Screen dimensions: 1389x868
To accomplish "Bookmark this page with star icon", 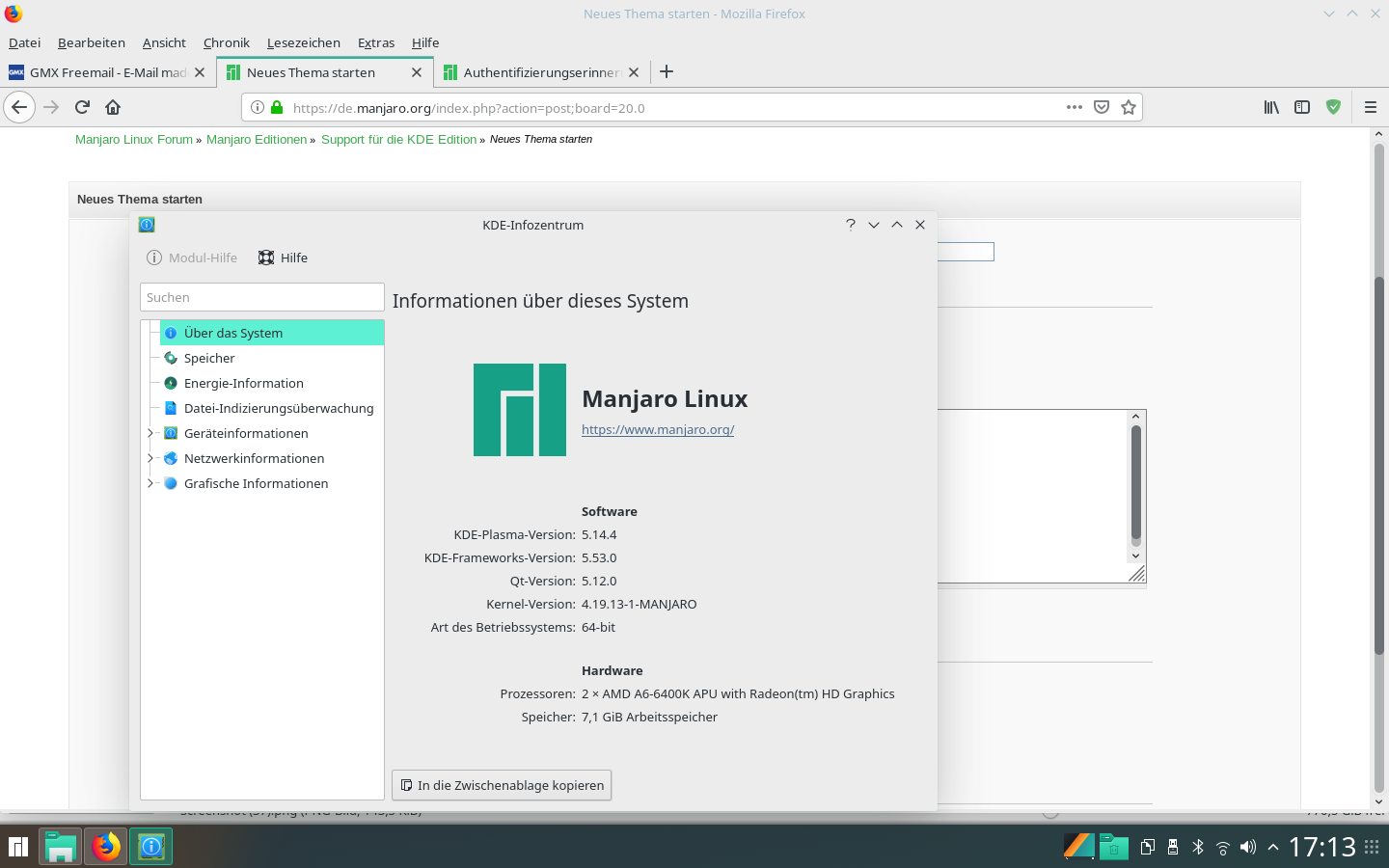I will point(1129,107).
